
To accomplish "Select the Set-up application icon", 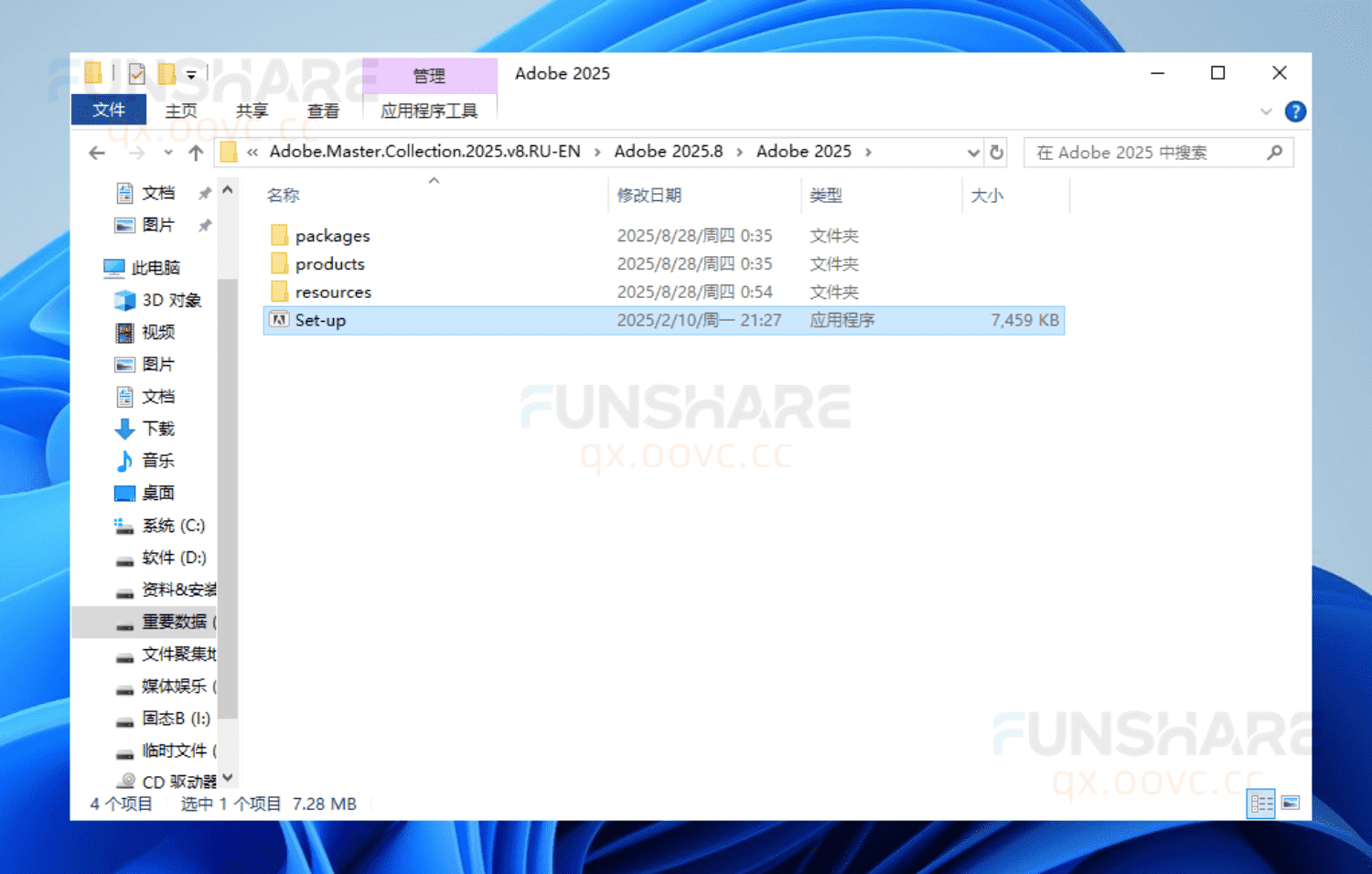I will (x=278, y=320).
